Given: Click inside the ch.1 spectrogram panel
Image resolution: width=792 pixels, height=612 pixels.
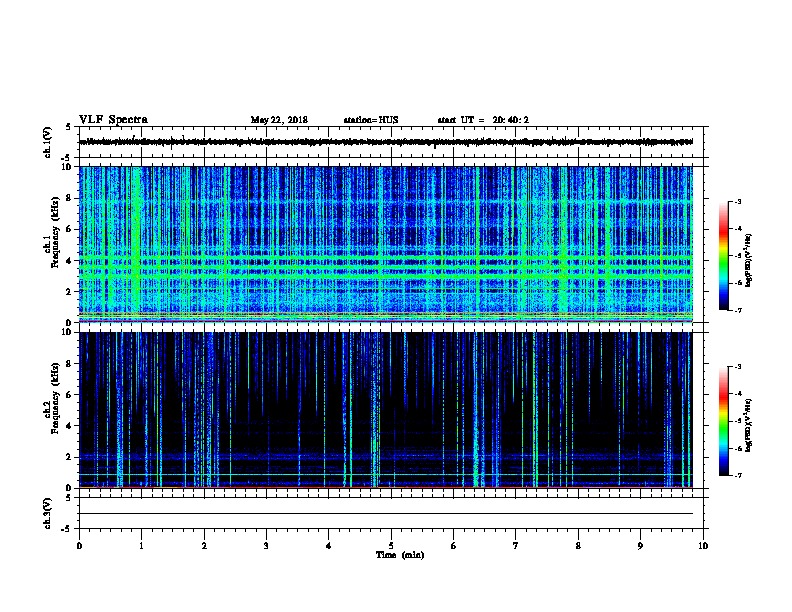Looking at the screenshot, I should click(386, 244).
